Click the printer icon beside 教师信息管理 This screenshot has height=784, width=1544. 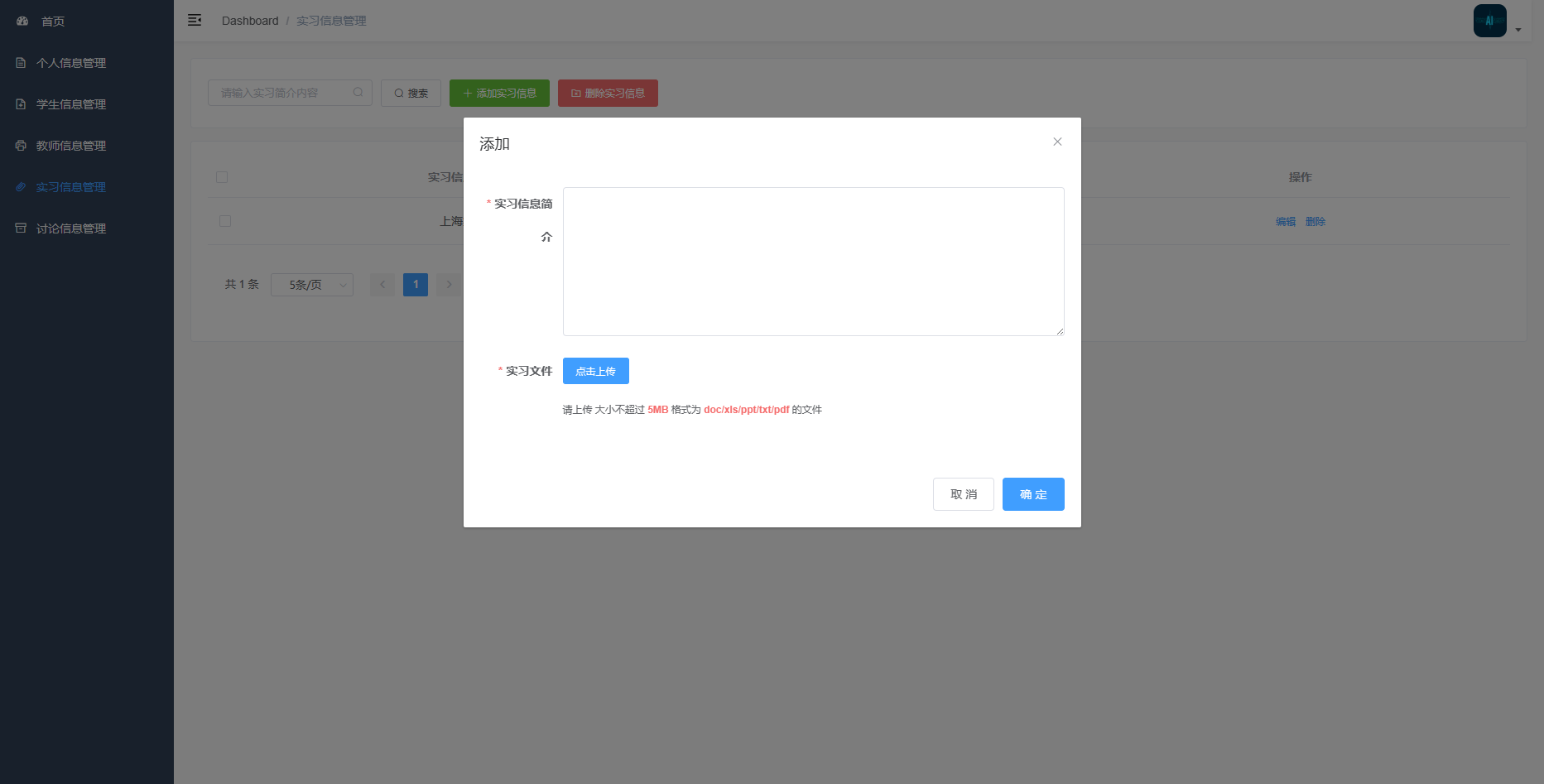pyautogui.click(x=21, y=146)
